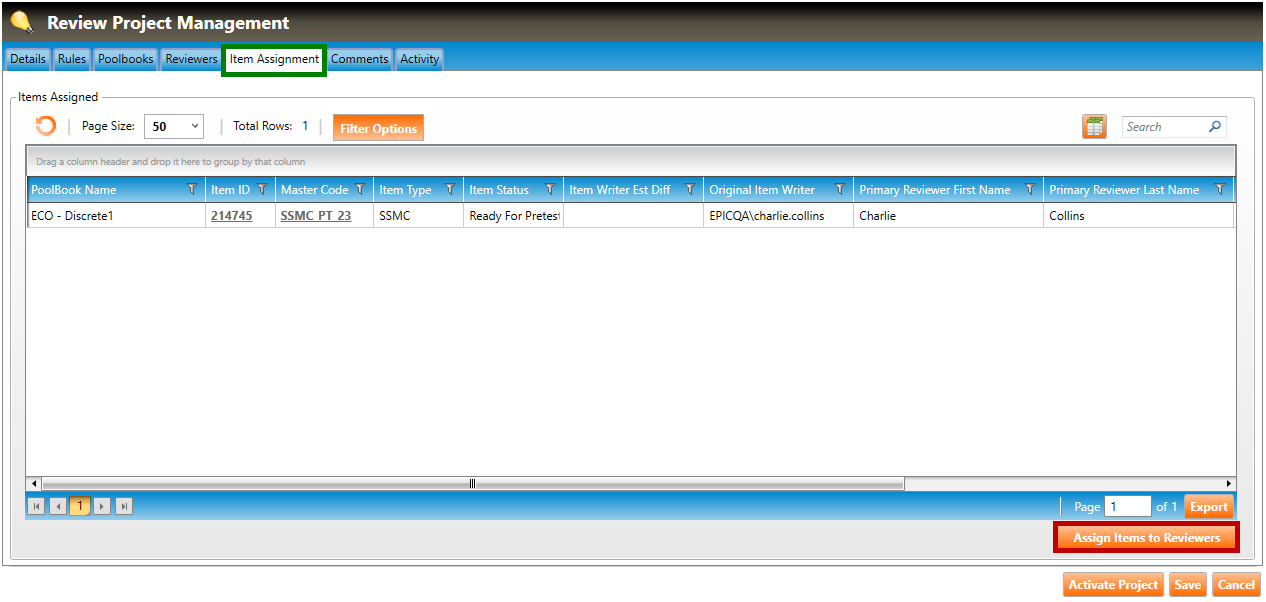Expand the Page Size dropdown
The height and width of the screenshot is (602, 1266).
click(194, 127)
